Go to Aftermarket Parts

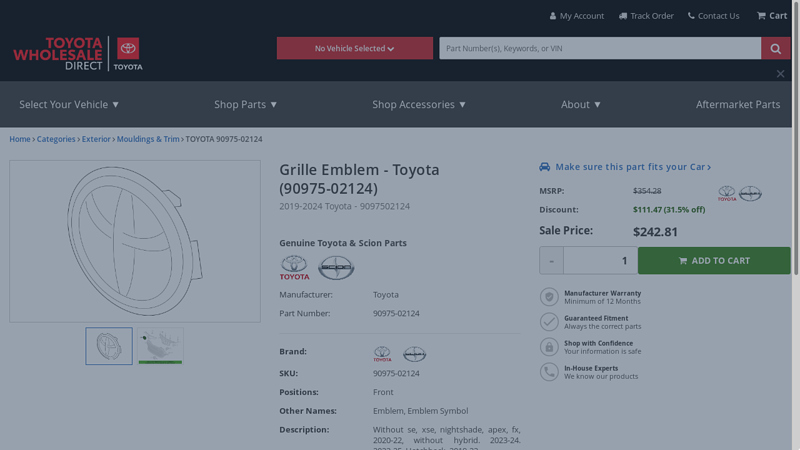737,104
